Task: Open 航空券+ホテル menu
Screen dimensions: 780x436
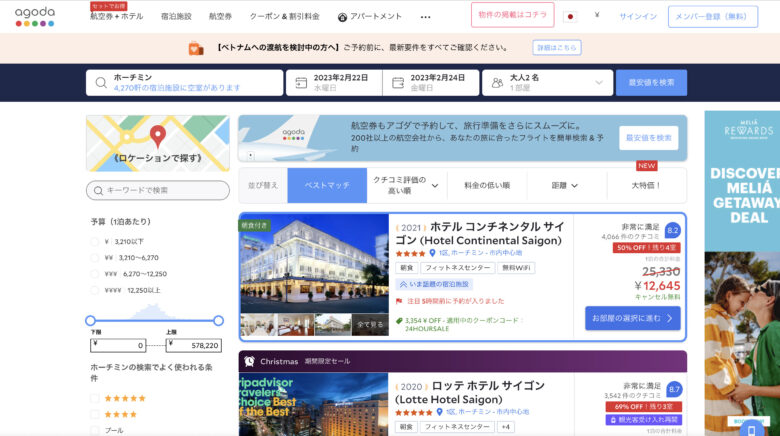Action: click(x=116, y=16)
